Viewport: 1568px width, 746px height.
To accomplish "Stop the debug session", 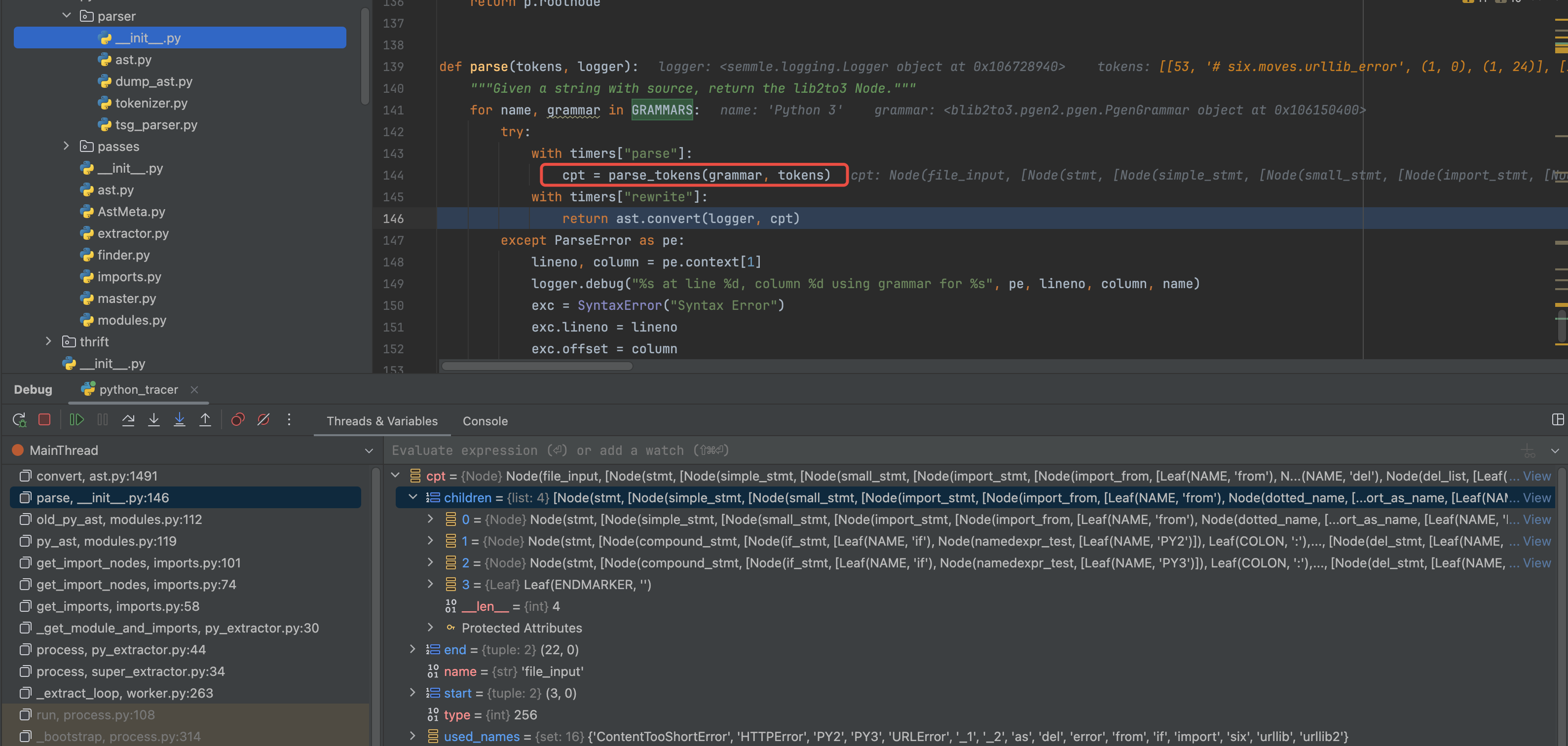I will (44, 420).
